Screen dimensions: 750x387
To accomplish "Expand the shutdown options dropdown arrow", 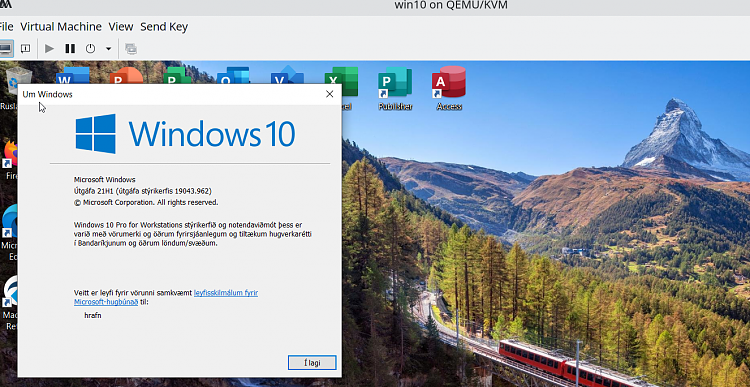I will 109,48.
